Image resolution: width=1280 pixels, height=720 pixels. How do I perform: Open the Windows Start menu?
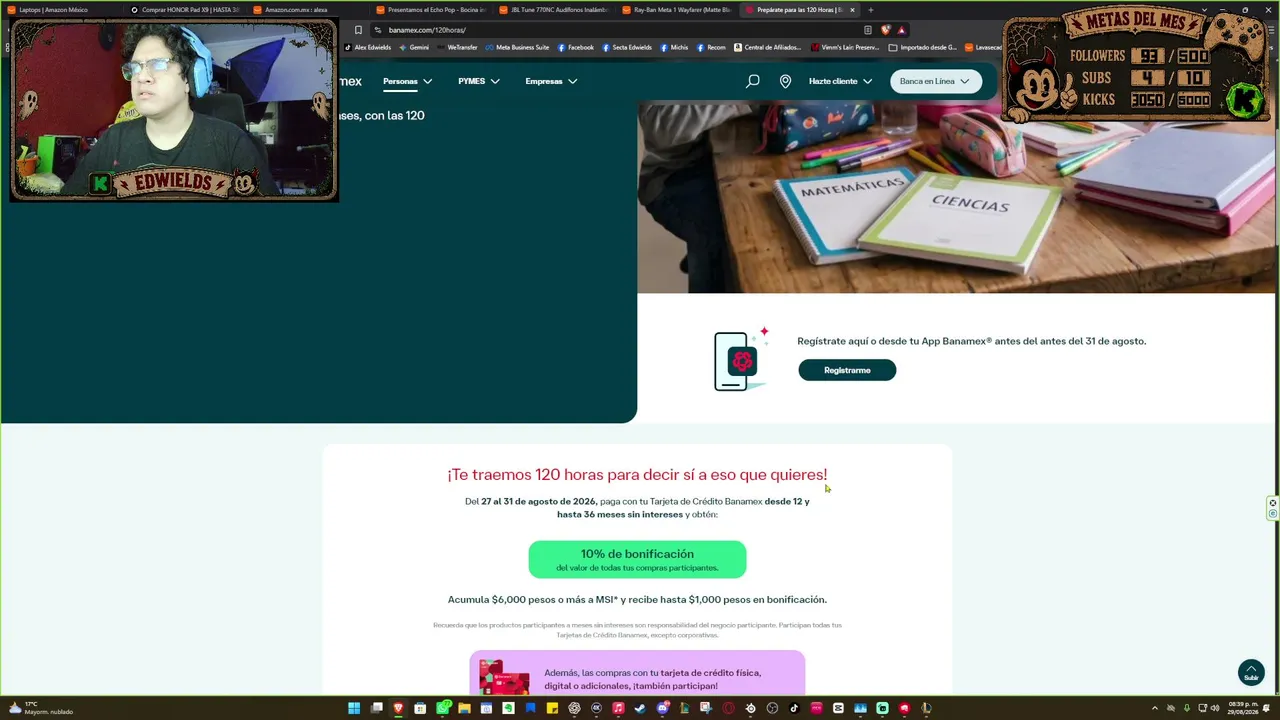click(354, 708)
